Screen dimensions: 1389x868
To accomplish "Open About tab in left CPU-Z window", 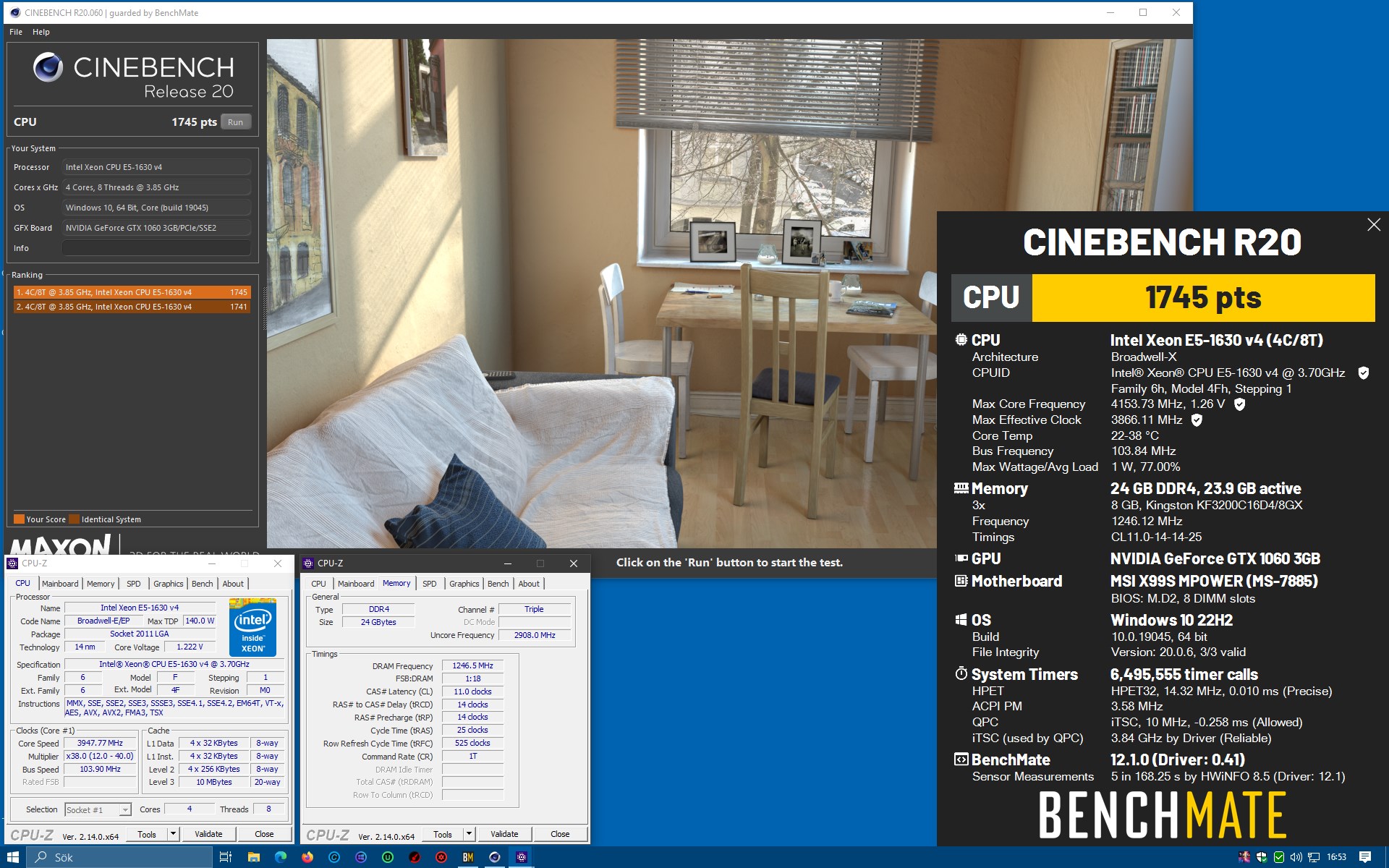I will (x=233, y=584).
